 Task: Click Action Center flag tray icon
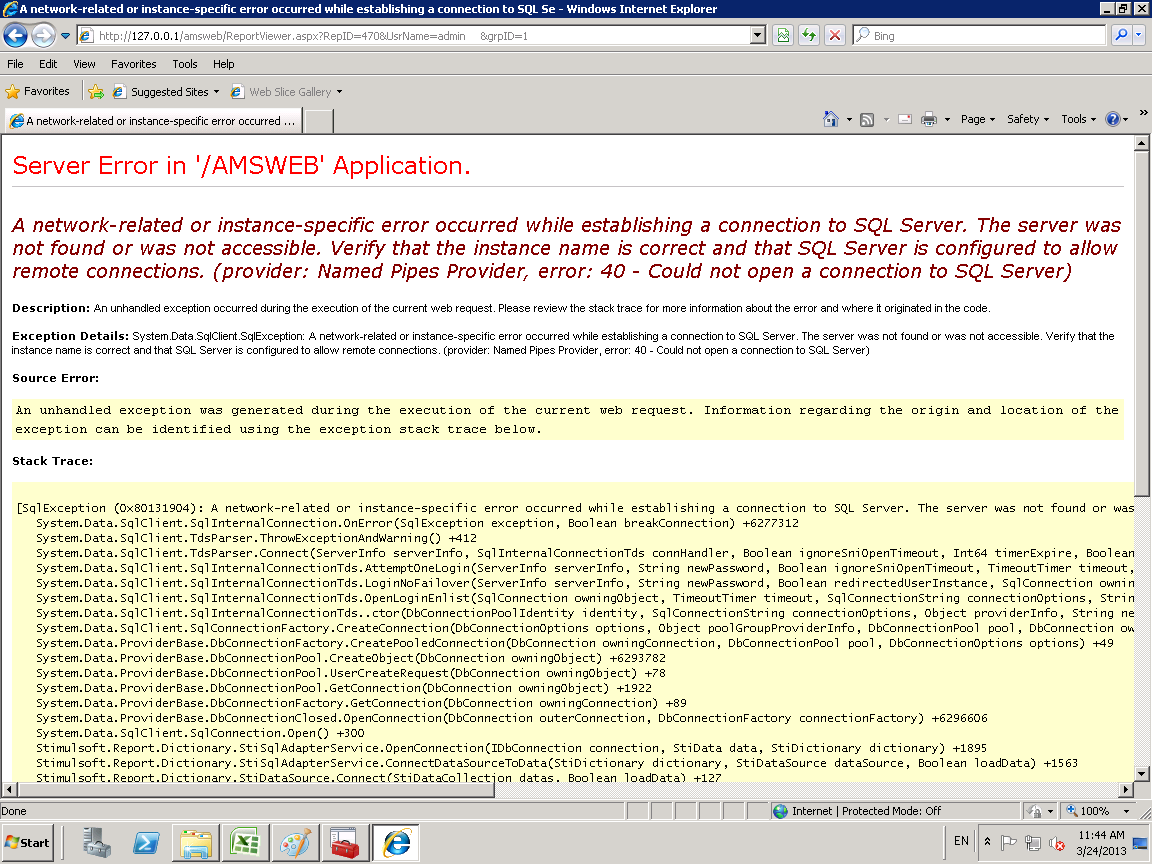coord(1009,843)
